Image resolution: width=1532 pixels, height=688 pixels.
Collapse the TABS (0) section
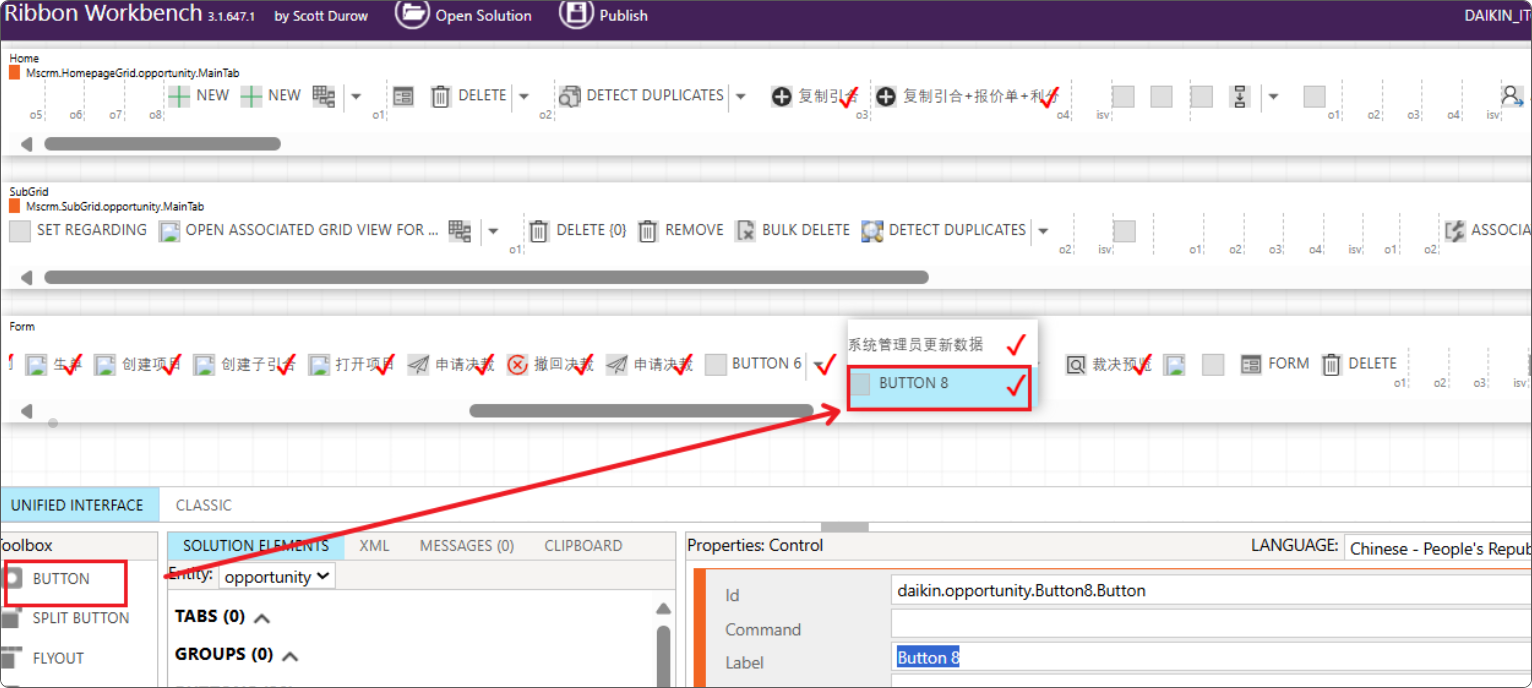[262, 618]
